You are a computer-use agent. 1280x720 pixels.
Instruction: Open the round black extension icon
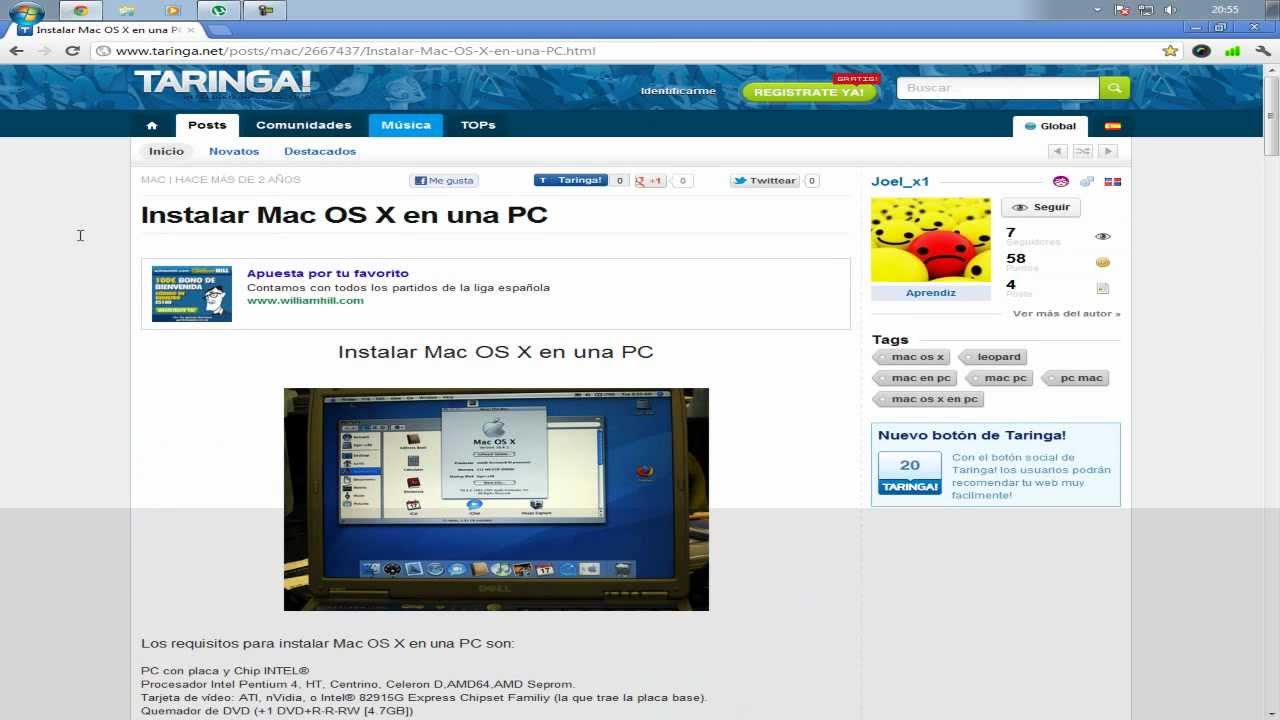click(x=1202, y=51)
